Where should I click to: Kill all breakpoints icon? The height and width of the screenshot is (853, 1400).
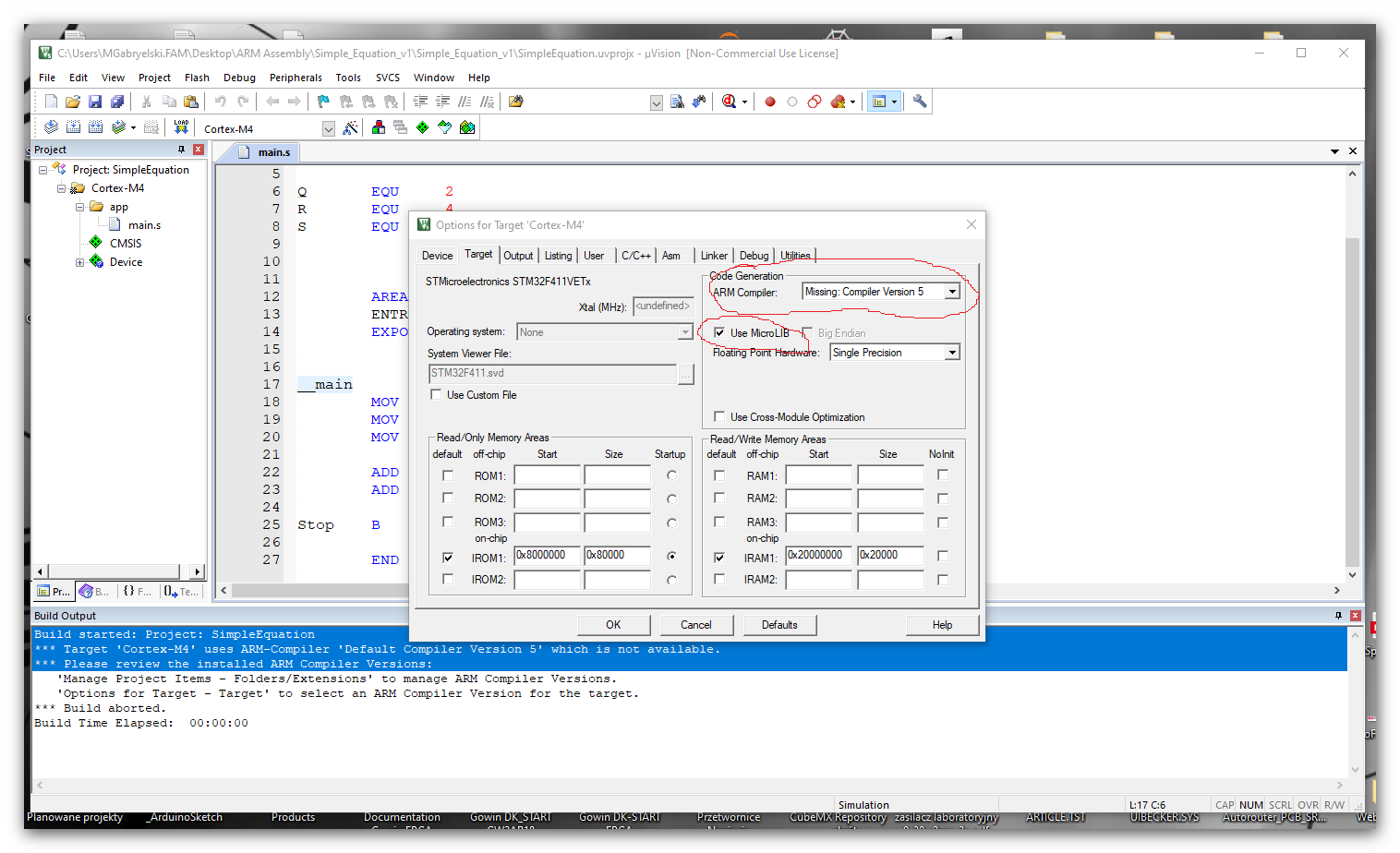[x=838, y=102]
